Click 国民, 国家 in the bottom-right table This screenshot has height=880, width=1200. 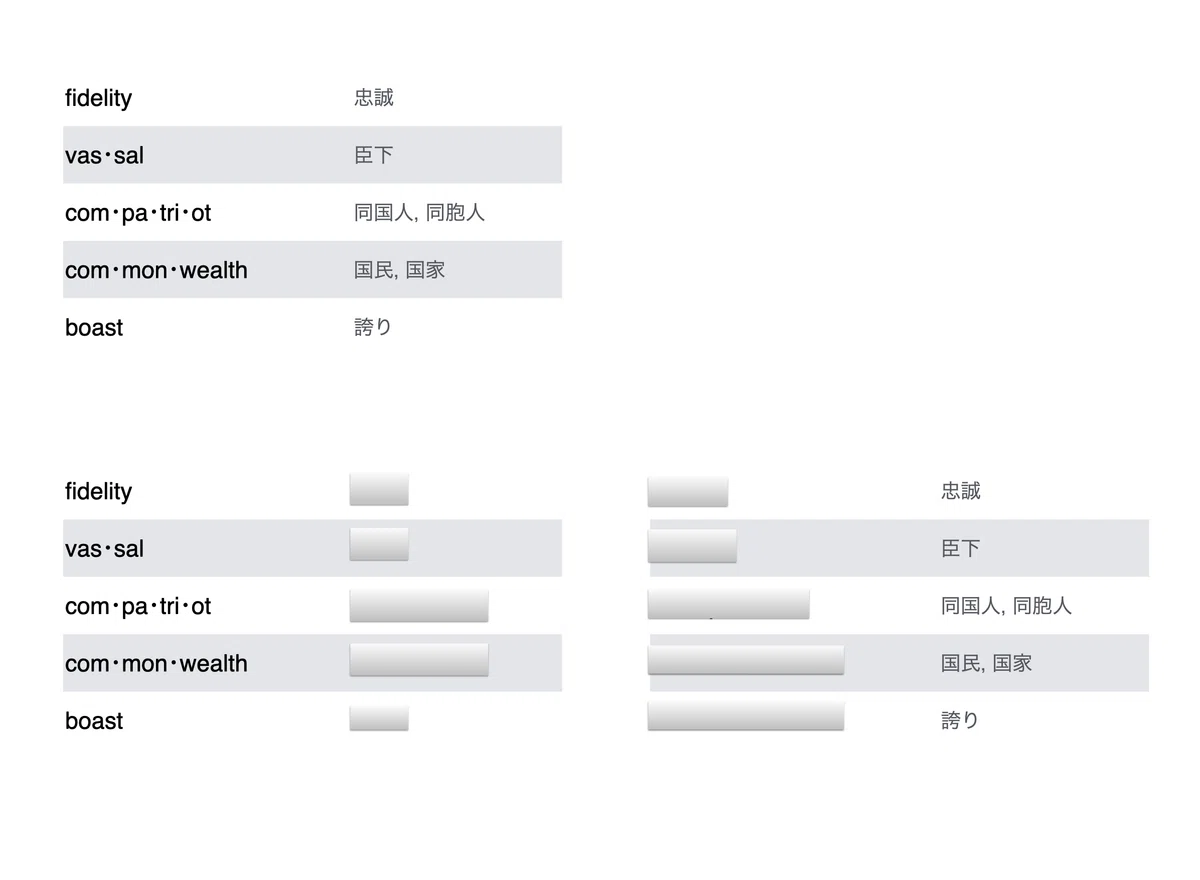pyautogui.click(x=986, y=662)
